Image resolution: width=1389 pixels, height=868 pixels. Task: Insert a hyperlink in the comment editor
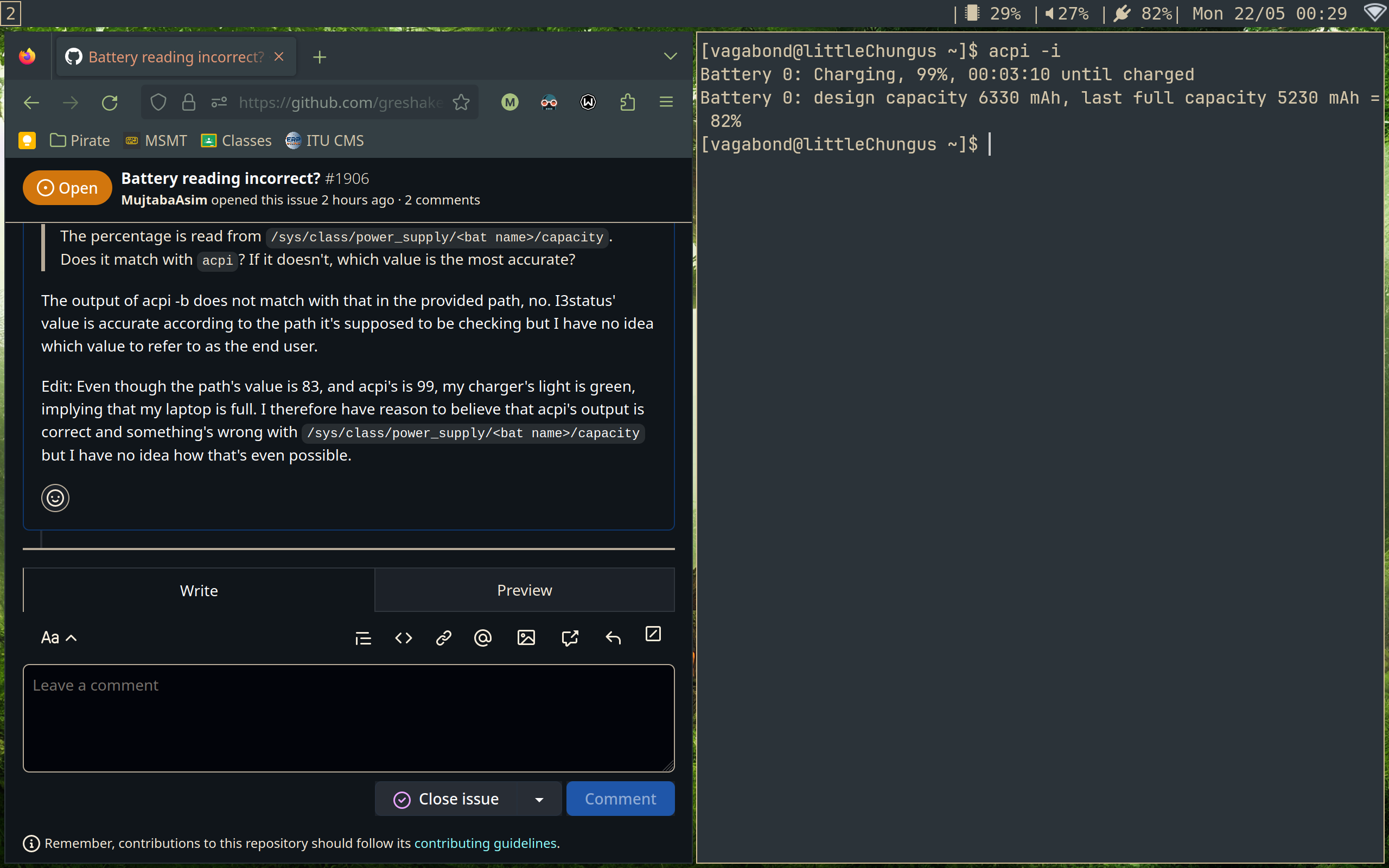pos(443,638)
